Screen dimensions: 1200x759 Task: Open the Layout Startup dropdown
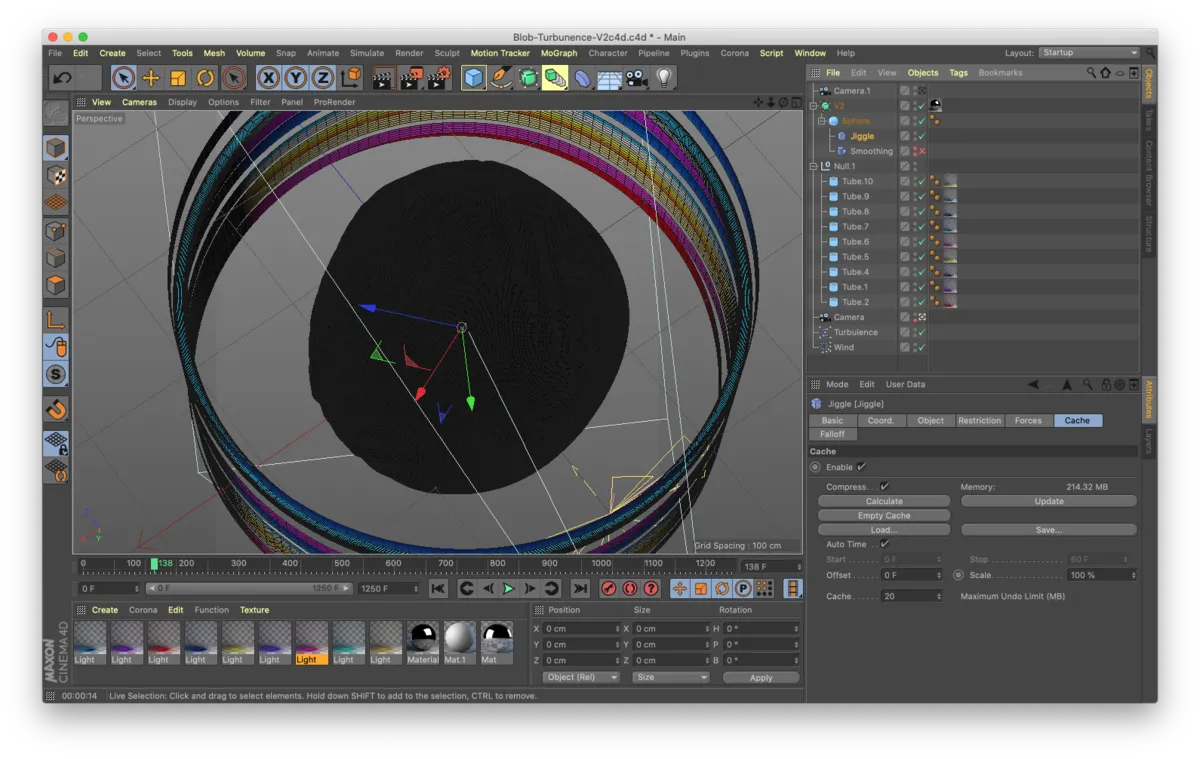click(x=1088, y=53)
